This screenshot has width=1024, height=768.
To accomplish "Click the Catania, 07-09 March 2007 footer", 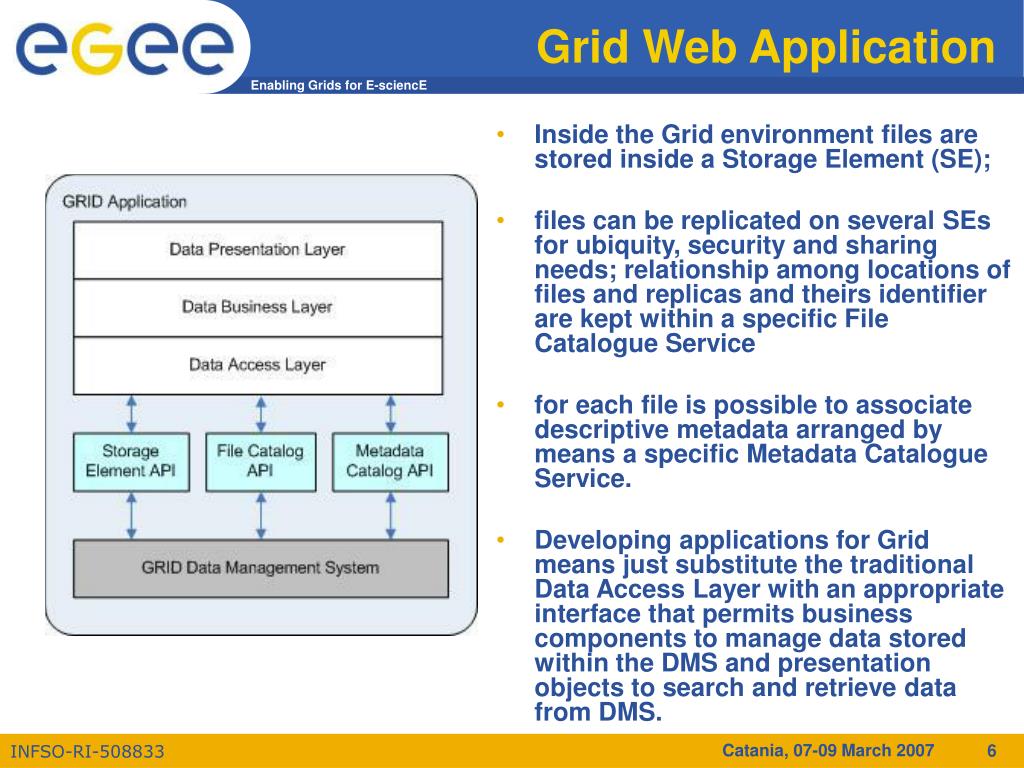I will click(x=828, y=750).
